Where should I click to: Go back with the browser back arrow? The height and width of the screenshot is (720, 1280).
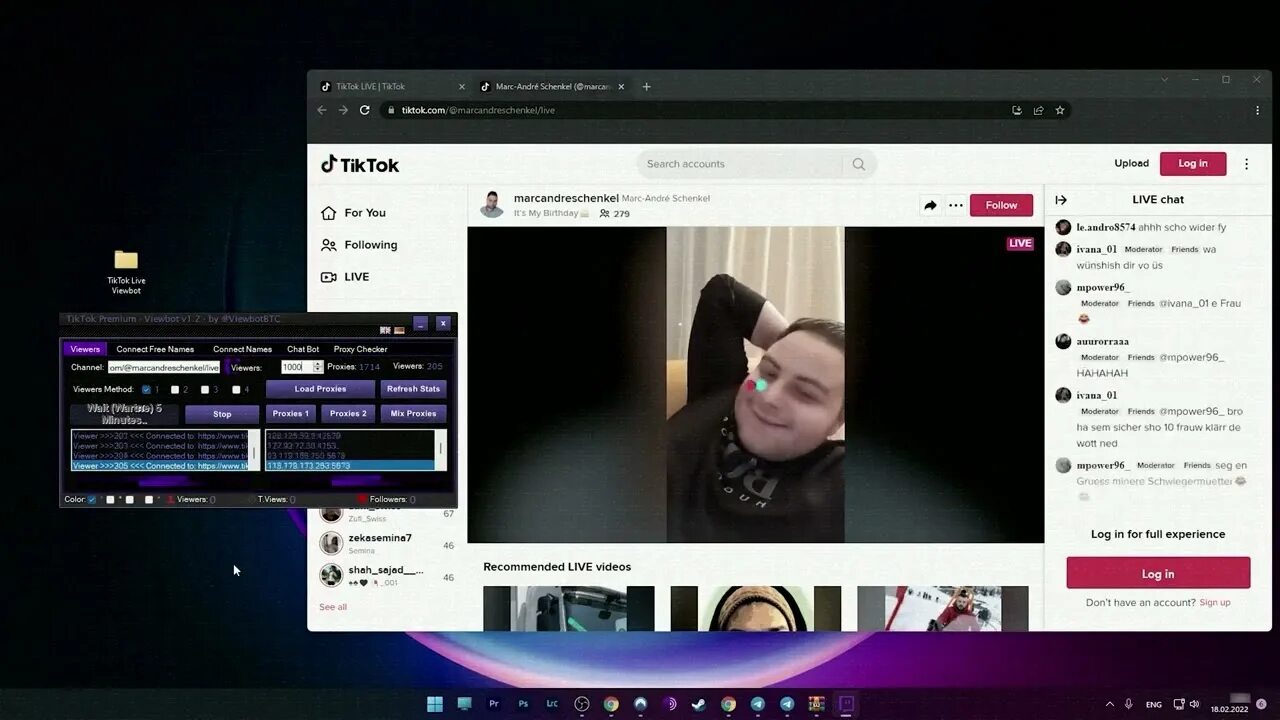pyautogui.click(x=322, y=110)
